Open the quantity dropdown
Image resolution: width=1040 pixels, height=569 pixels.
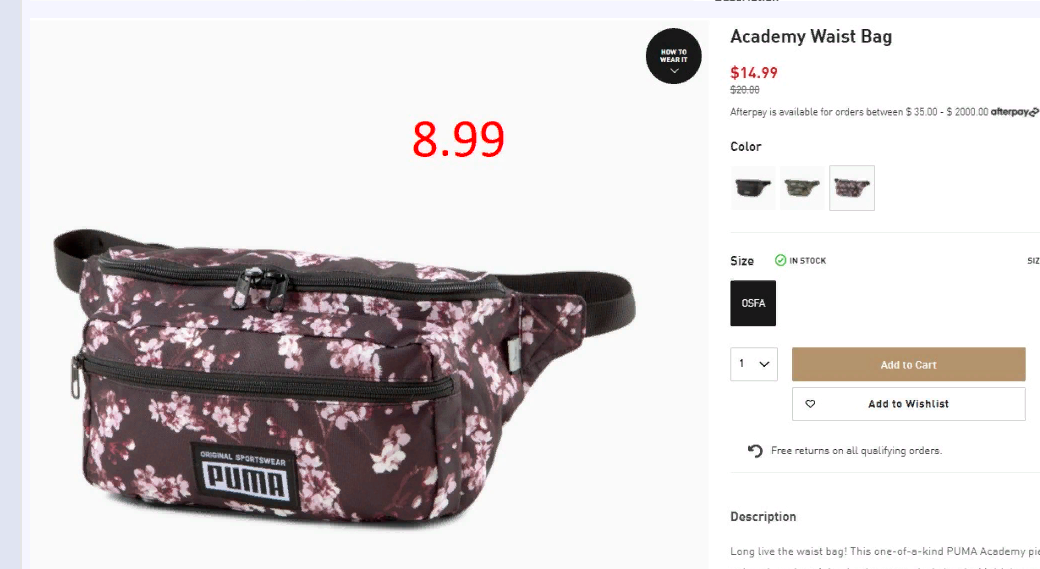click(x=753, y=364)
